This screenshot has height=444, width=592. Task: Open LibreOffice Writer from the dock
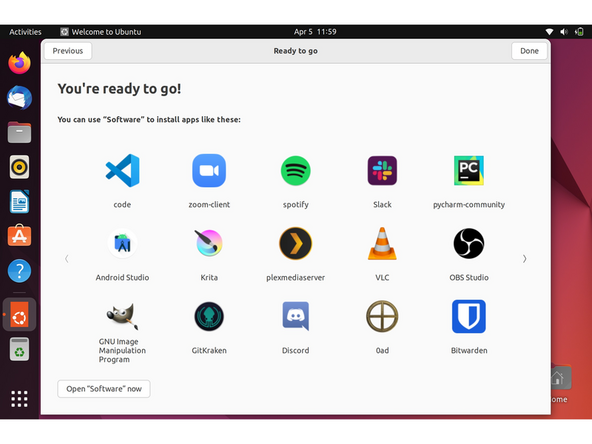pyautogui.click(x=19, y=202)
